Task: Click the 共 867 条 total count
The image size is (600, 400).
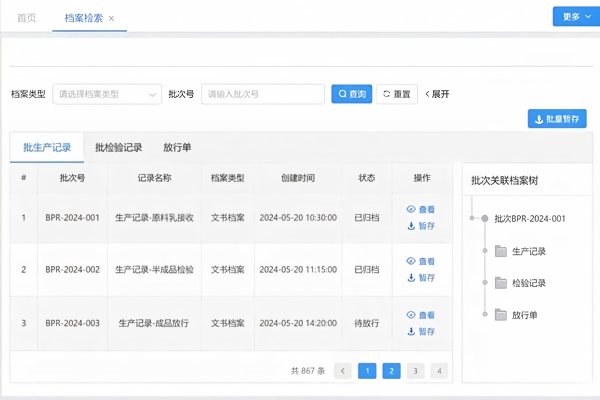Action: [308, 371]
